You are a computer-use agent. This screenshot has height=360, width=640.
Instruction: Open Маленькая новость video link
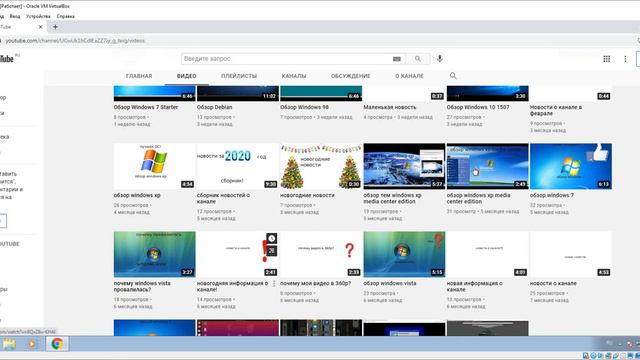[x=390, y=107]
